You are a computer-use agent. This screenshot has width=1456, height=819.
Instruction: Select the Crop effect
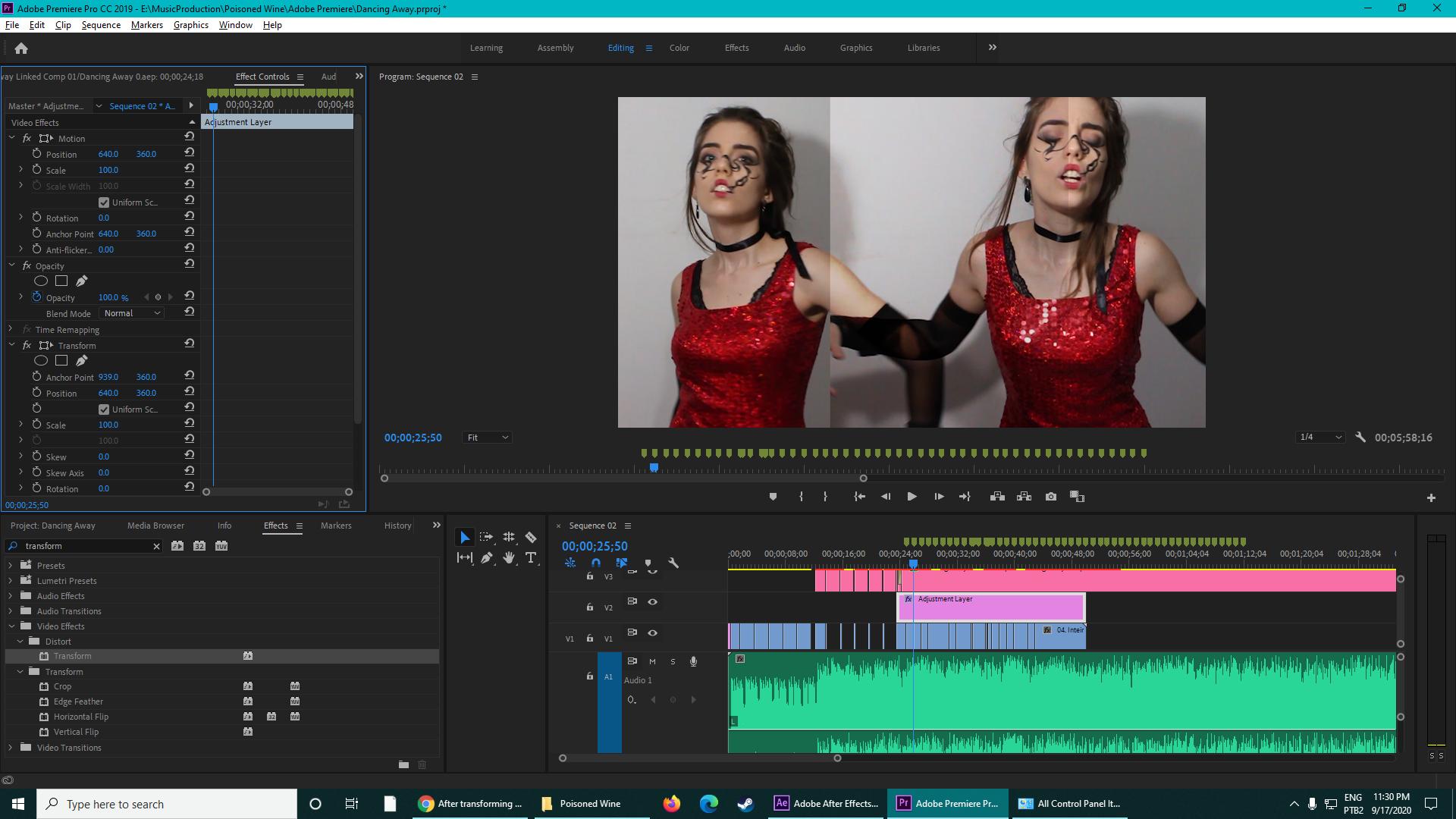62,686
